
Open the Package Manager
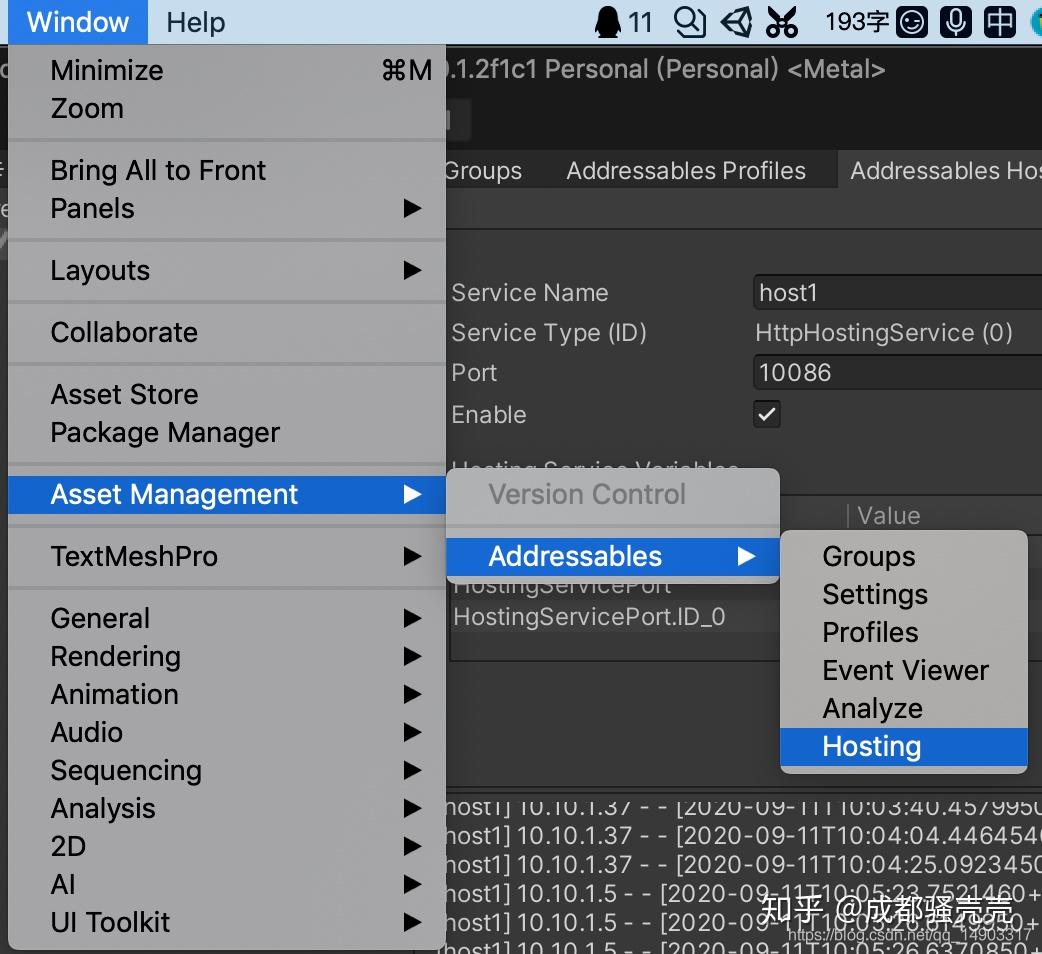(x=165, y=432)
